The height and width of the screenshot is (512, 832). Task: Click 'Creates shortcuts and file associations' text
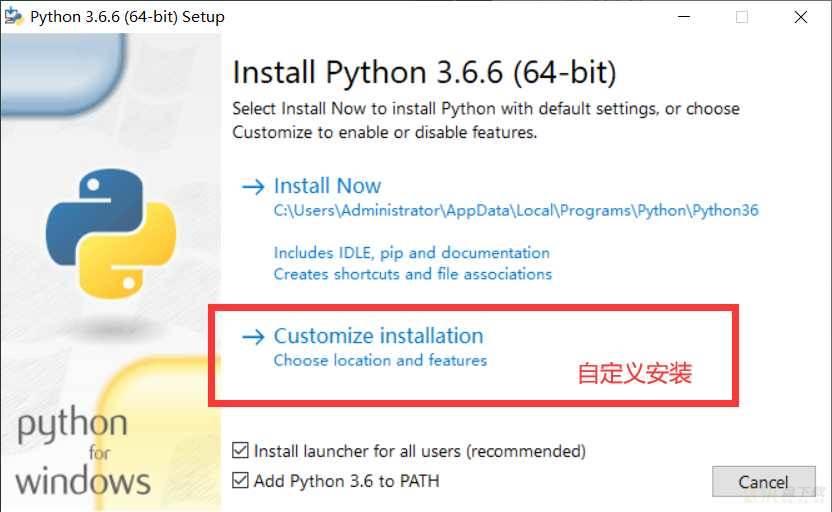click(413, 274)
